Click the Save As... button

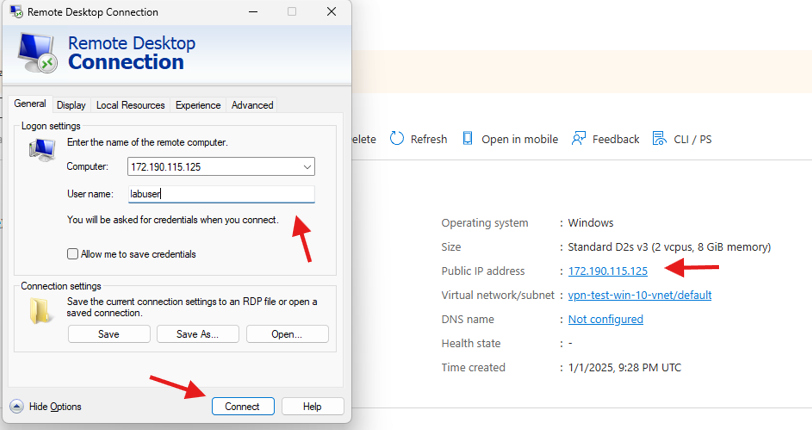click(197, 334)
